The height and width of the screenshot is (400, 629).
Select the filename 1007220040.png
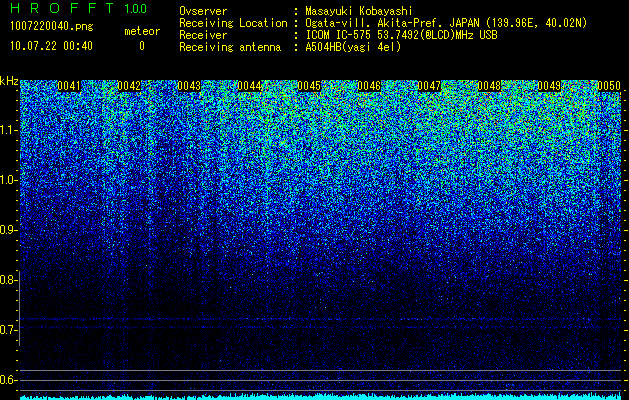[52, 26]
